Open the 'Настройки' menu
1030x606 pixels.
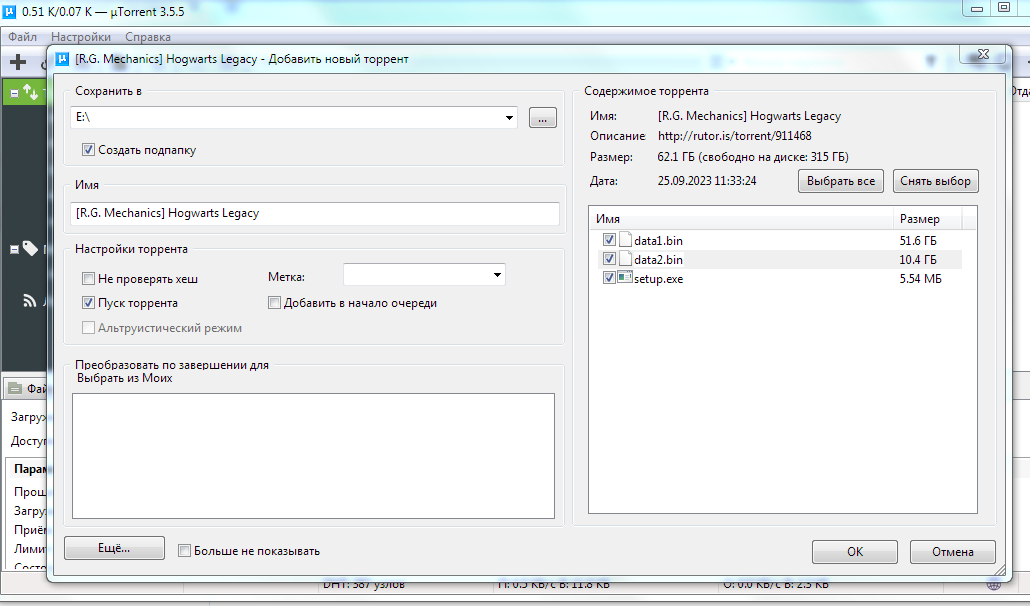81,37
